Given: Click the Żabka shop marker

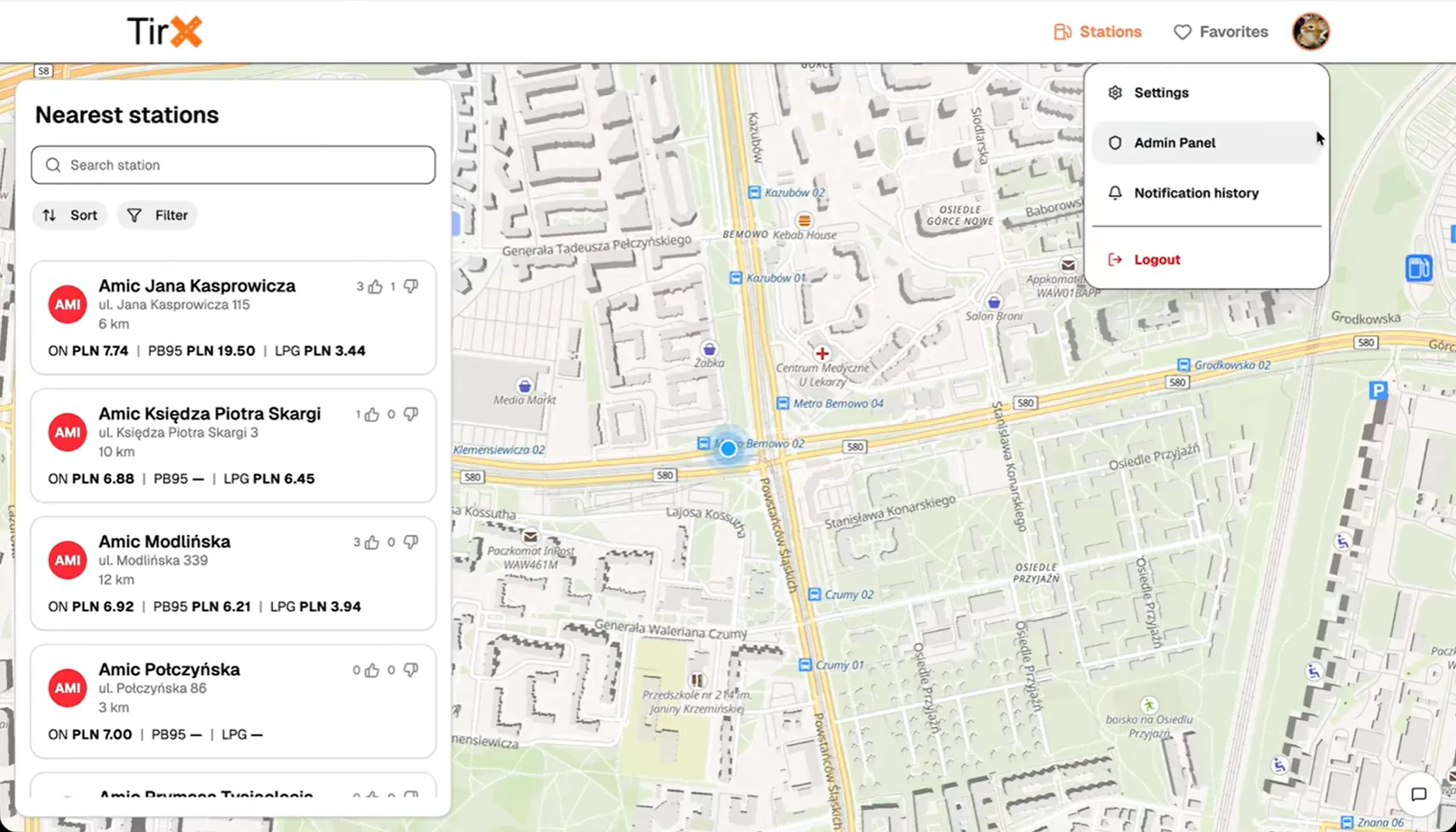Looking at the screenshot, I should 709,349.
